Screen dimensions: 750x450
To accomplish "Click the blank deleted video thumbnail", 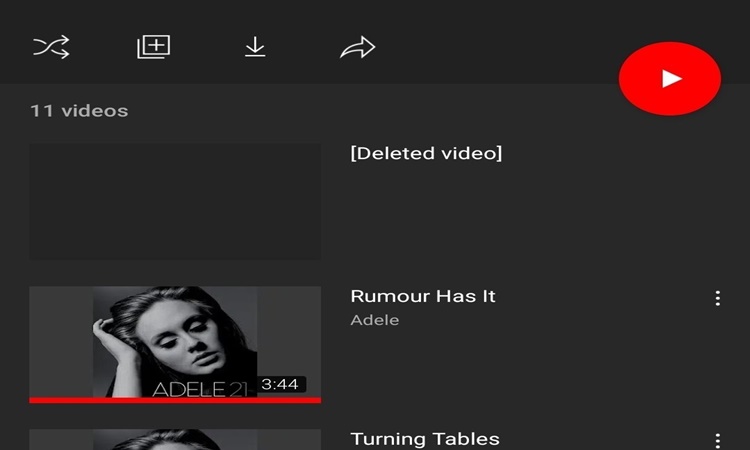I will pyautogui.click(x=175, y=201).
